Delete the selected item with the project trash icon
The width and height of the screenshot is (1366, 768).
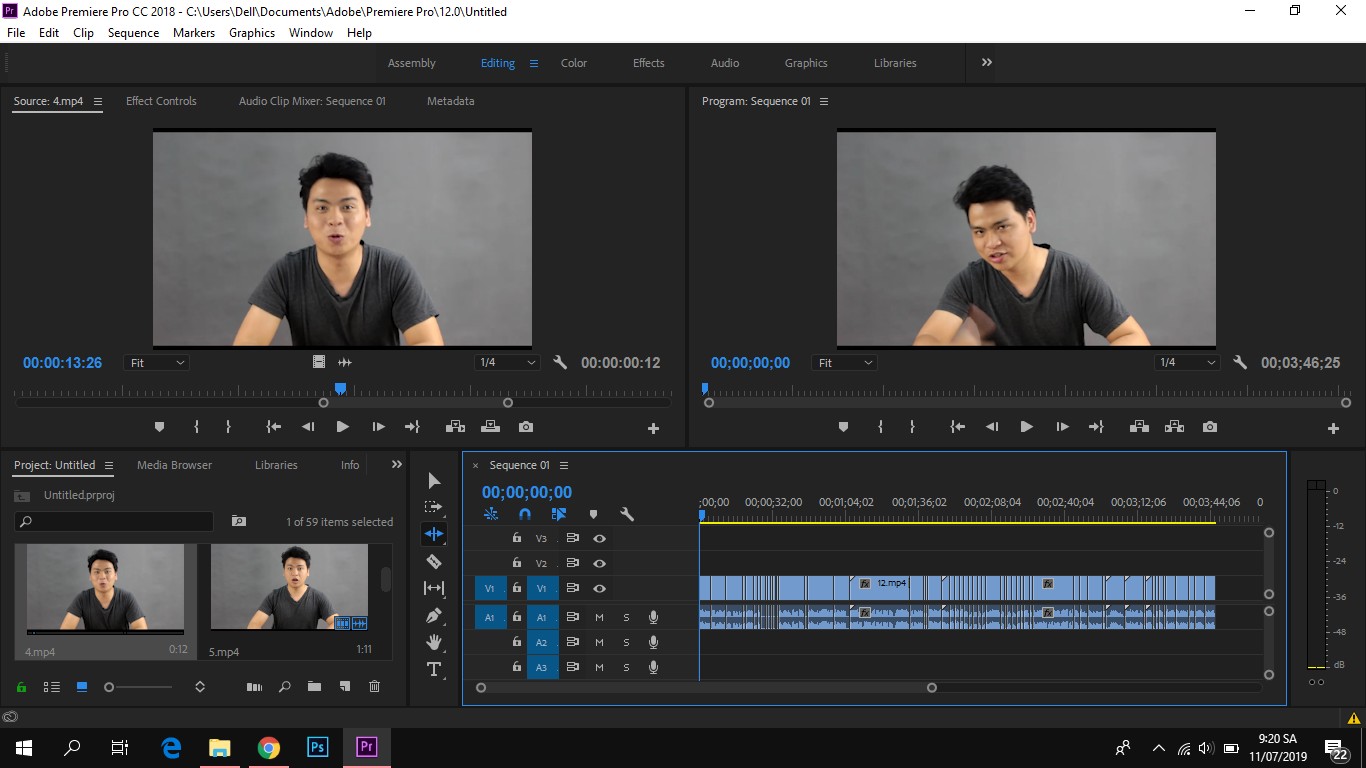[375, 687]
